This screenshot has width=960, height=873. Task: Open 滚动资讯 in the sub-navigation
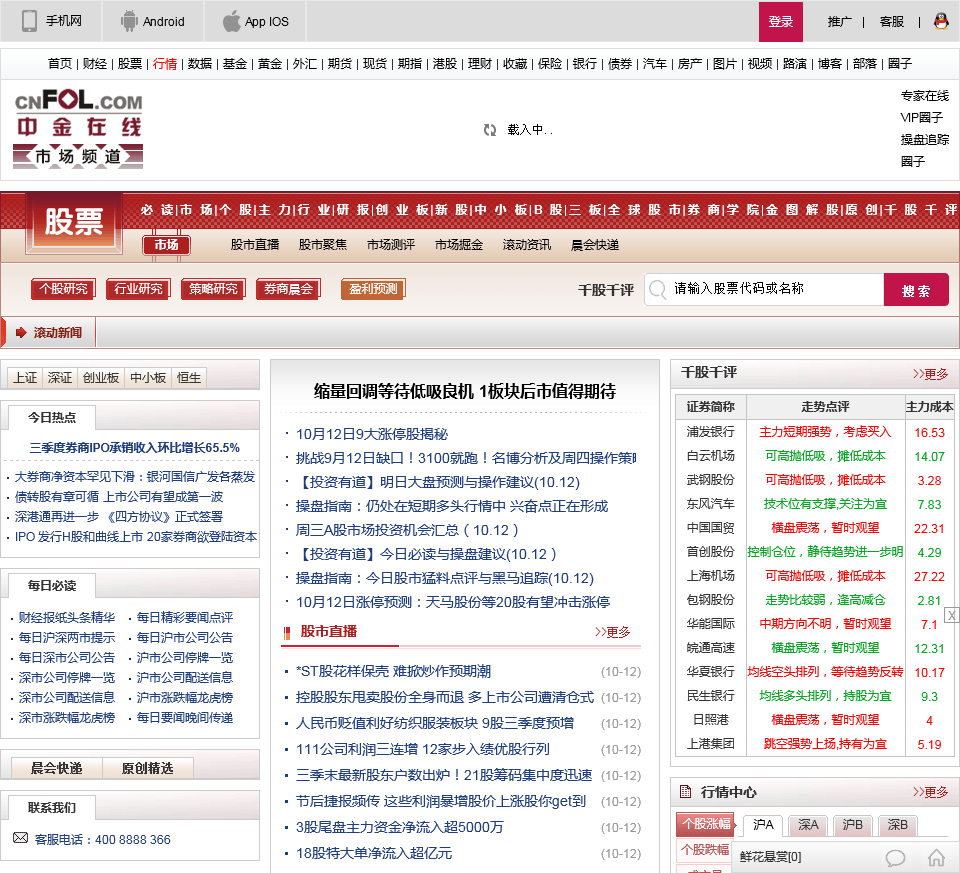(527, 245)
